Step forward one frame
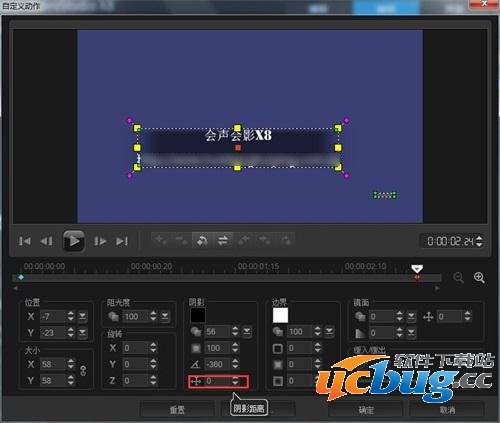The height and width of the screenshot is (423, 500). tap(100, 241)
